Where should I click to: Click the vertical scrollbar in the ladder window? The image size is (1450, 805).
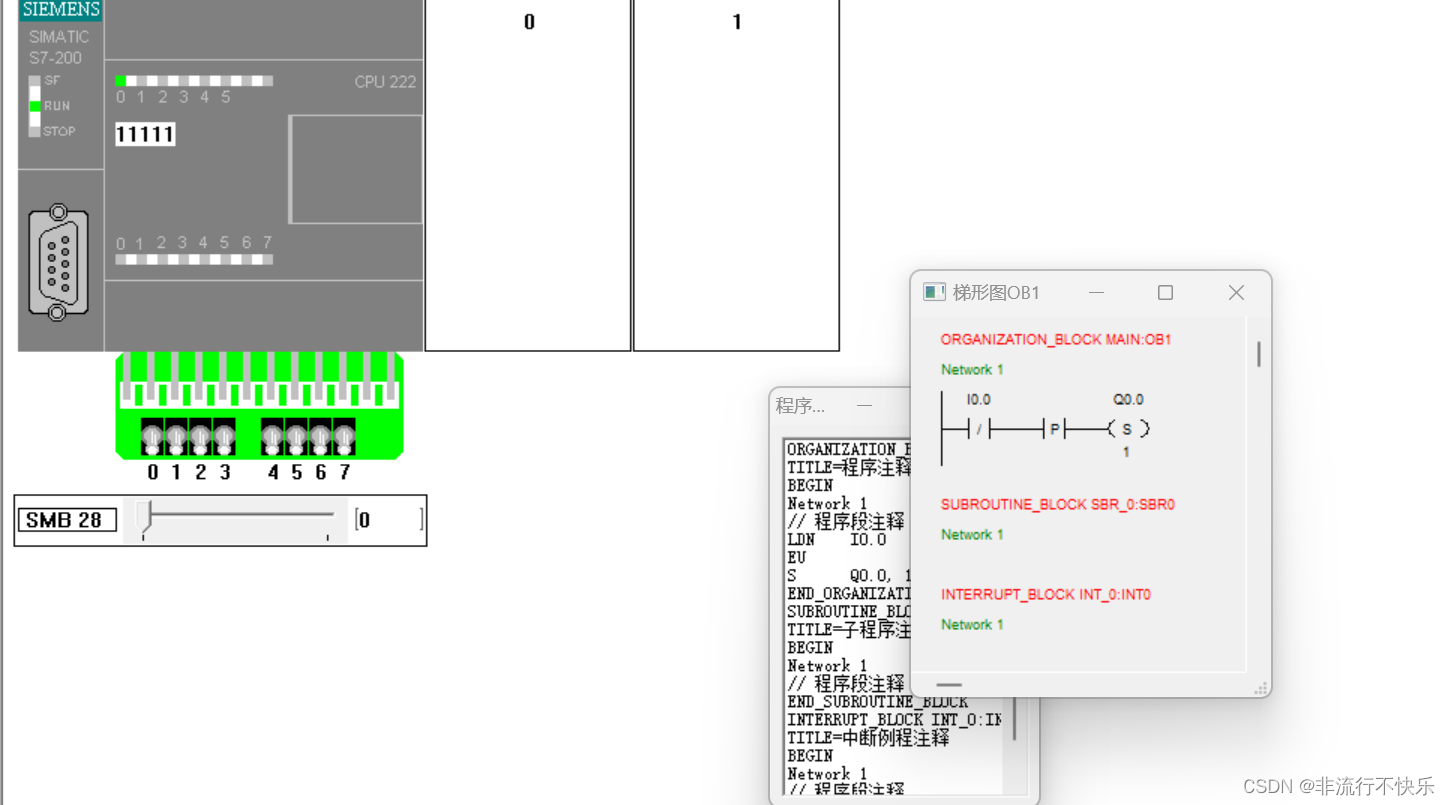pos(1258,353)
